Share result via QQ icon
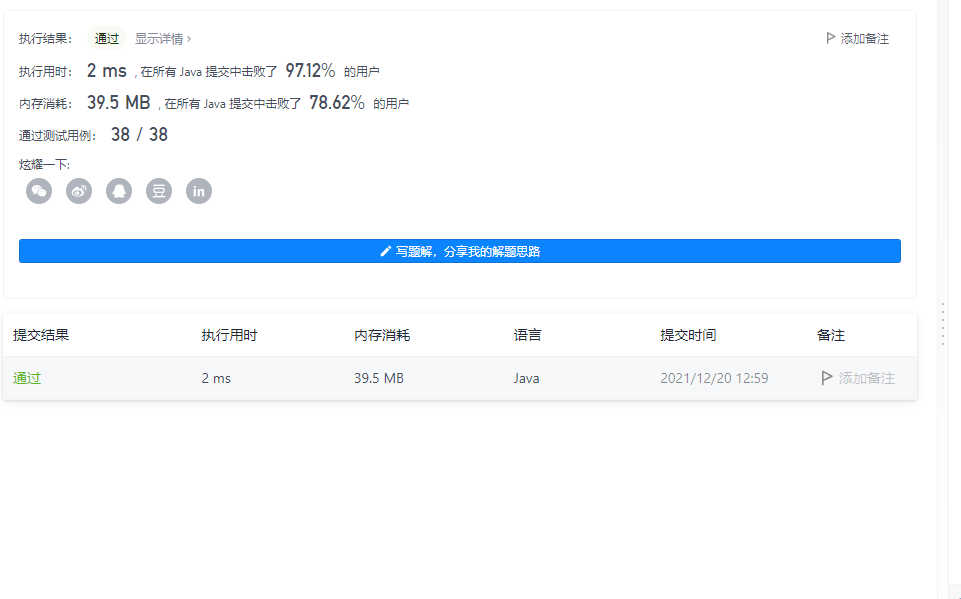This screenshot has width=961, height=599. 119,191
